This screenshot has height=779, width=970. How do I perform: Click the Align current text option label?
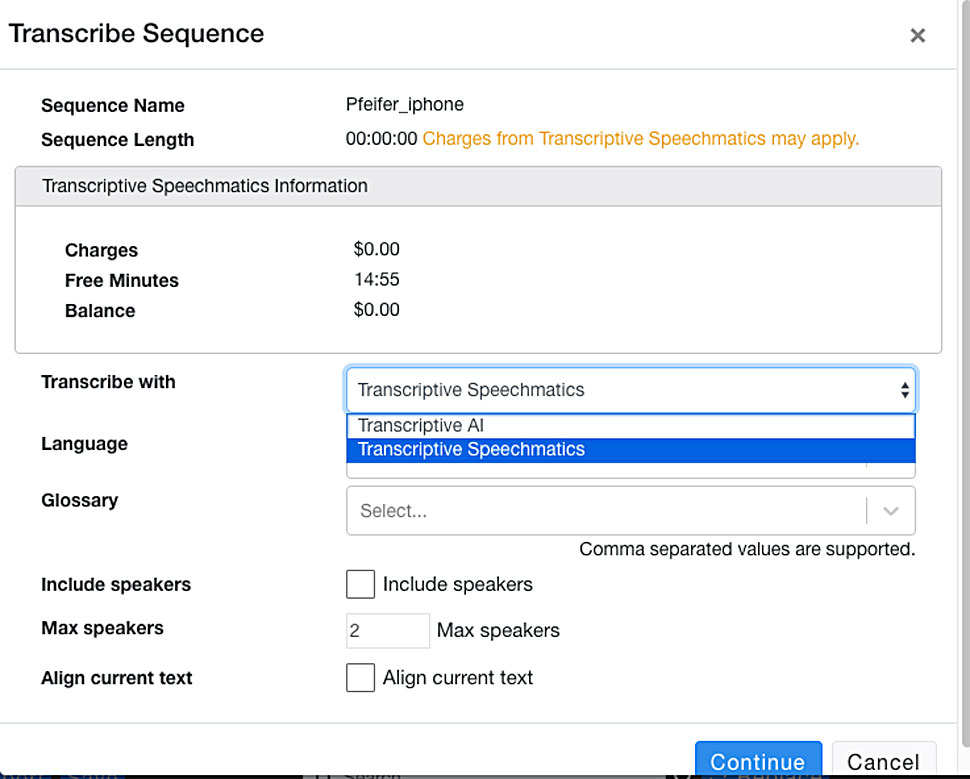point(458,678)
